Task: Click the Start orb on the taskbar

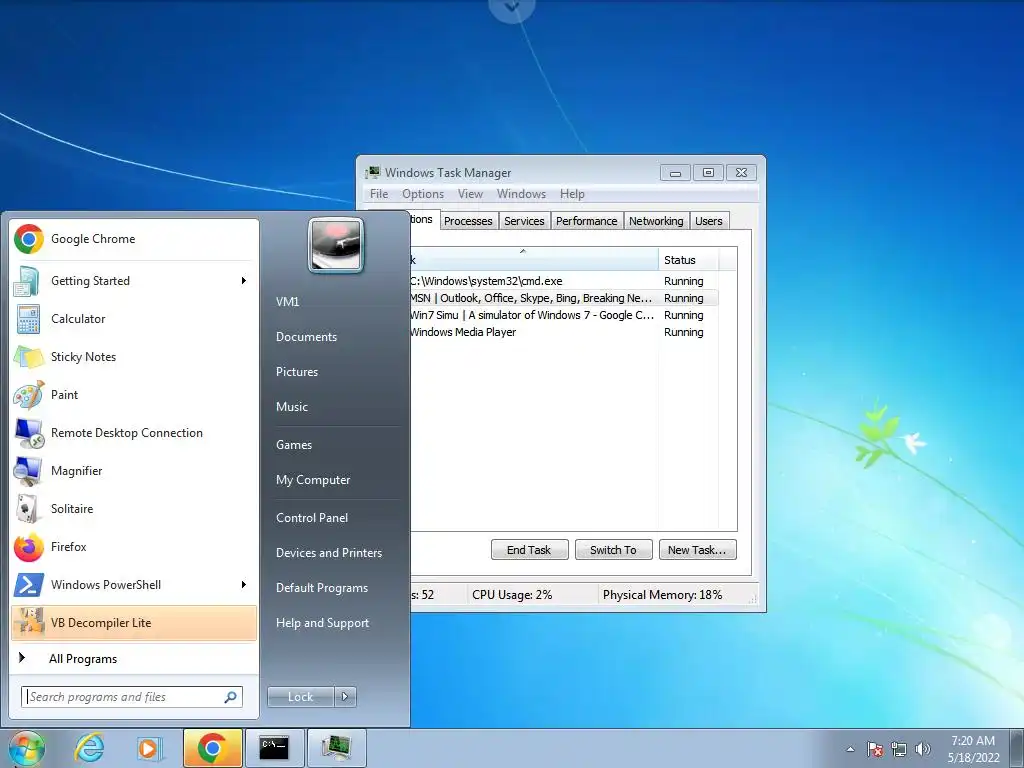Action: point(26,748)
